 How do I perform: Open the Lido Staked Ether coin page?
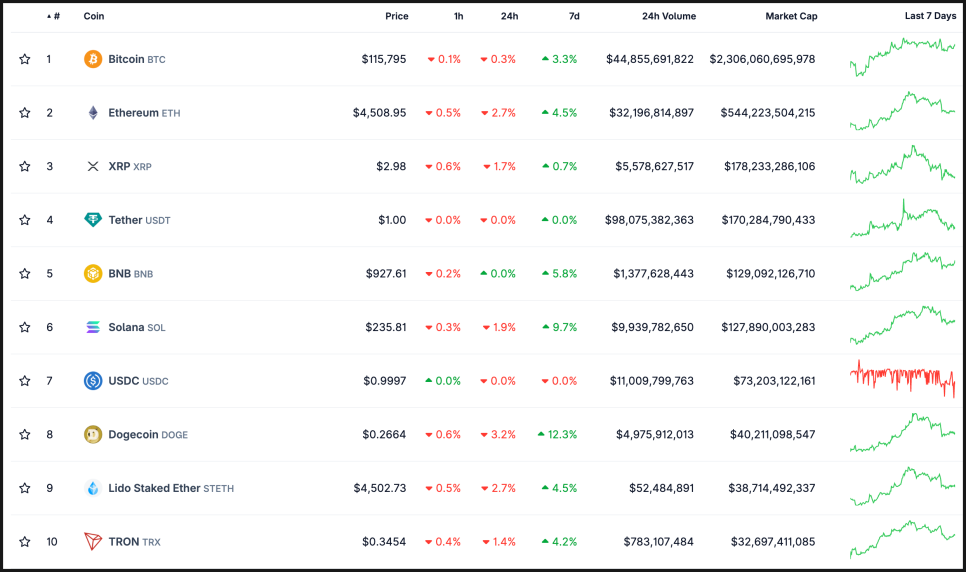point(155,488)
